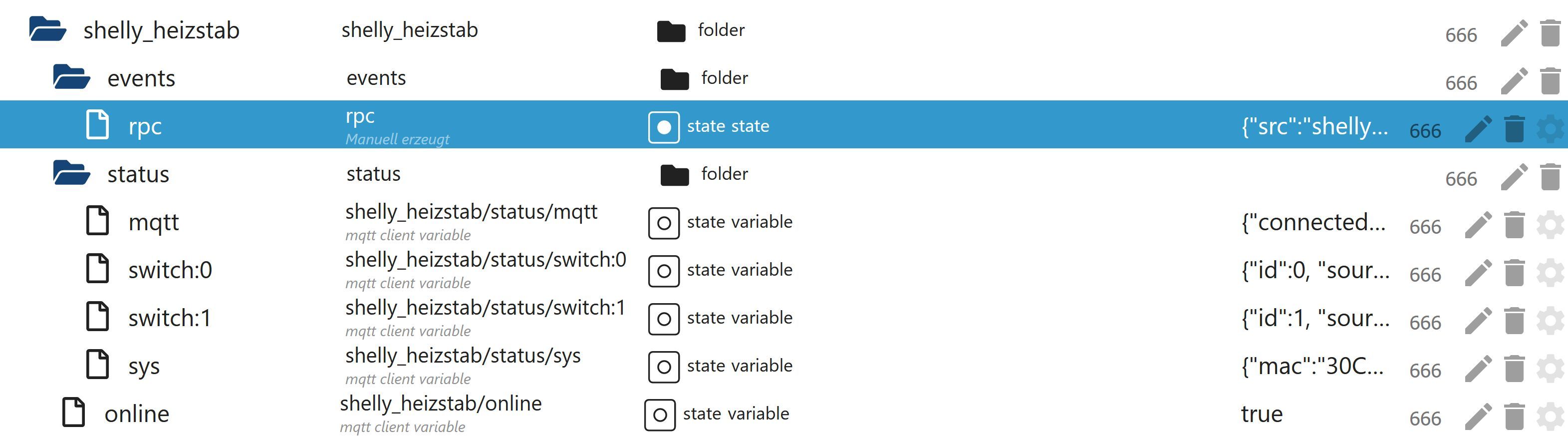Delete the switch:1 state object

1514,321
